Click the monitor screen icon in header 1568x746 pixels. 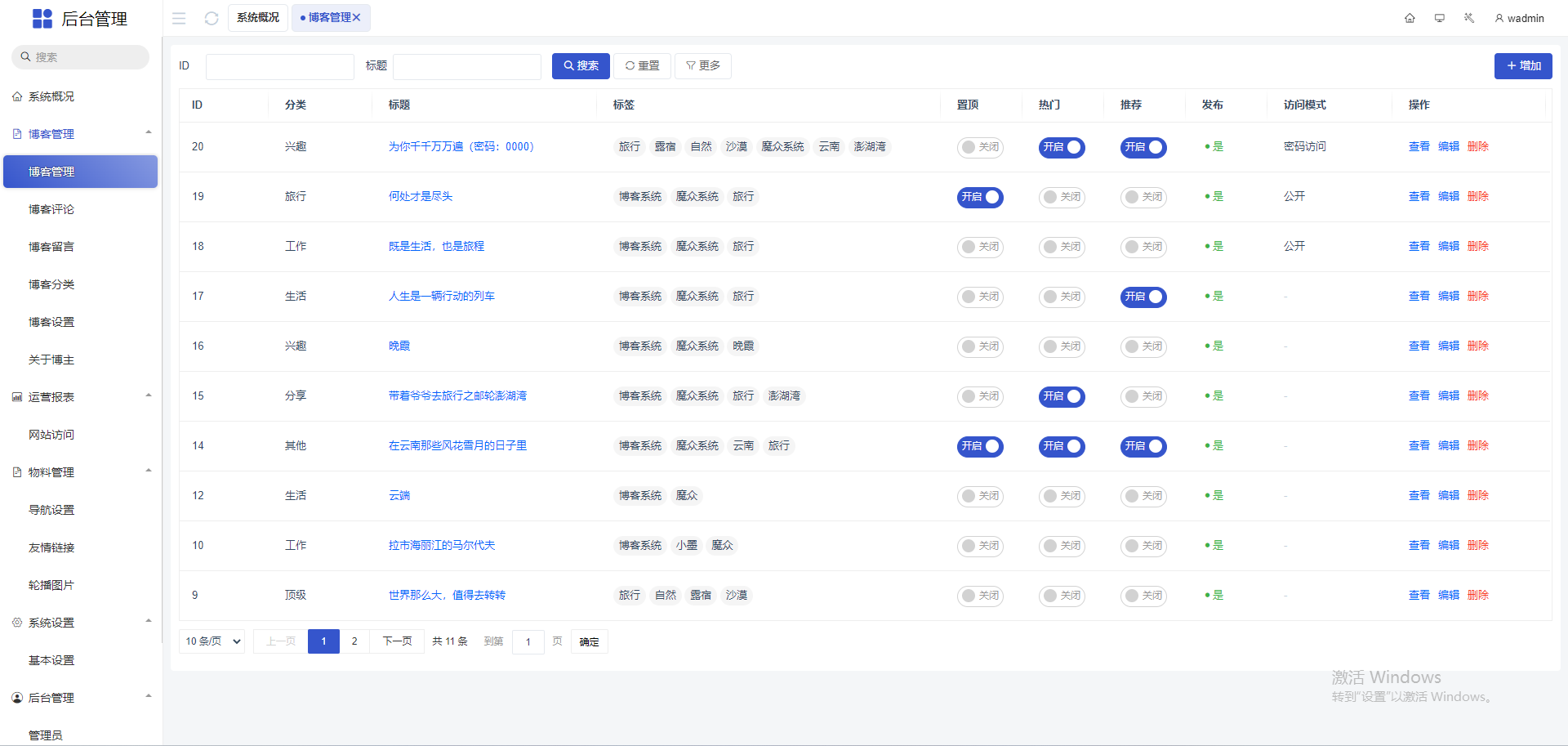[x=1440, y=18]
